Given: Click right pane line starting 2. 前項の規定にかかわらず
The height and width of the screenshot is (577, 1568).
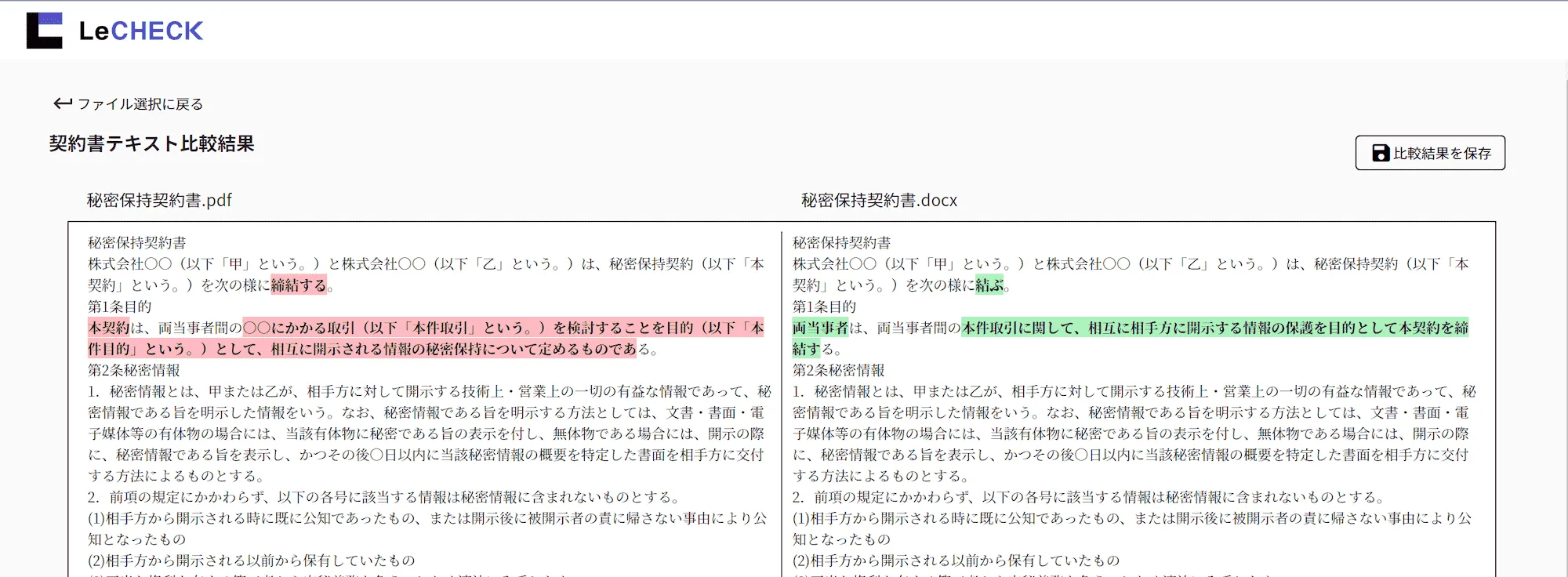Looking at the screenshot, I should coord(1089,497).
